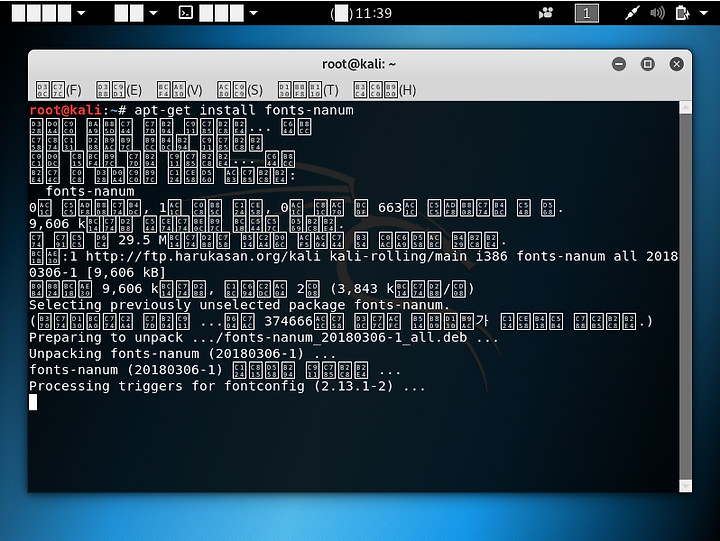
Task: Click the battery power icon
Action: (682, 13)
